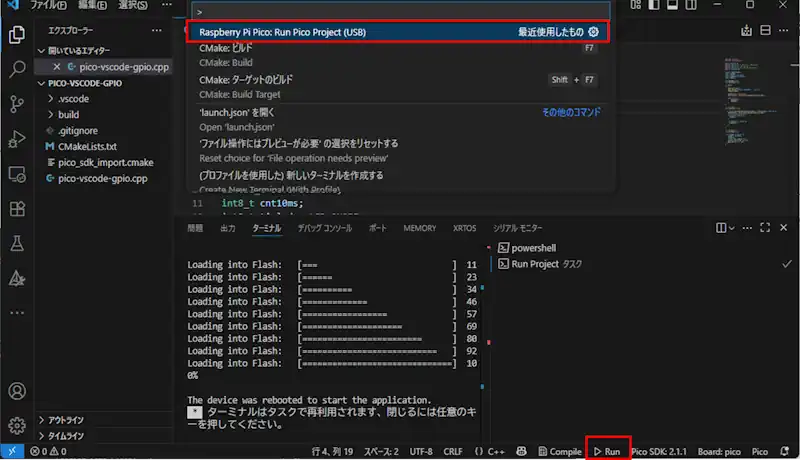Click the split editor icon
800x460 pixels.
click(x=765, y=31)
